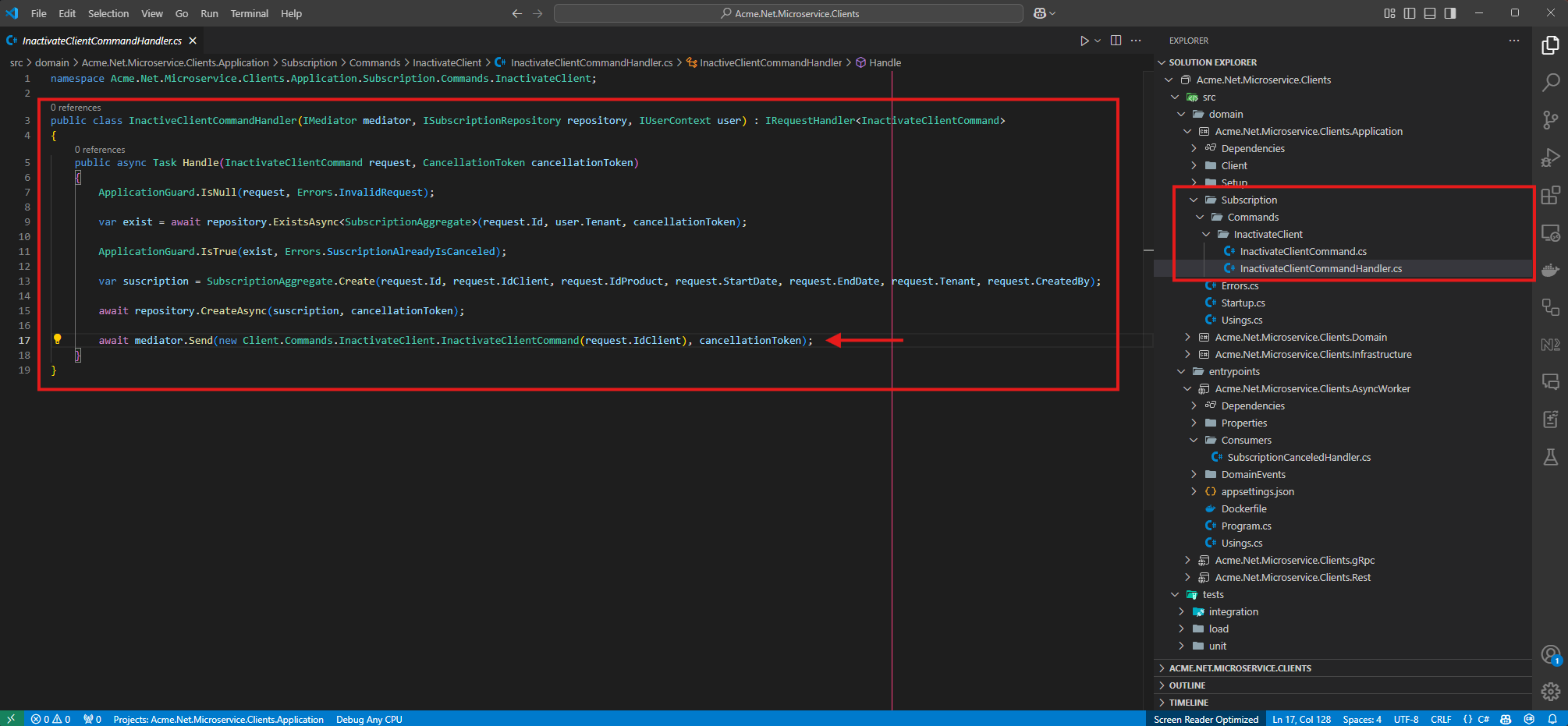Expand the TIMELINE section
1568x726 pixels.
coord(1189,703)
